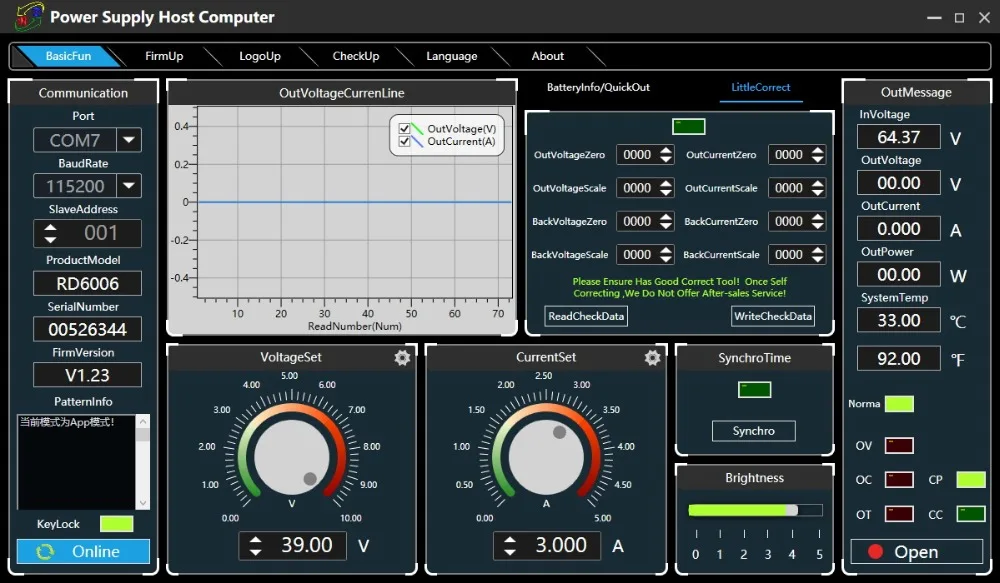Click the OutVoltageScale spinner arrows
Image resolution: width=1000 pixels, height=583 pixels.
[666, 188]
